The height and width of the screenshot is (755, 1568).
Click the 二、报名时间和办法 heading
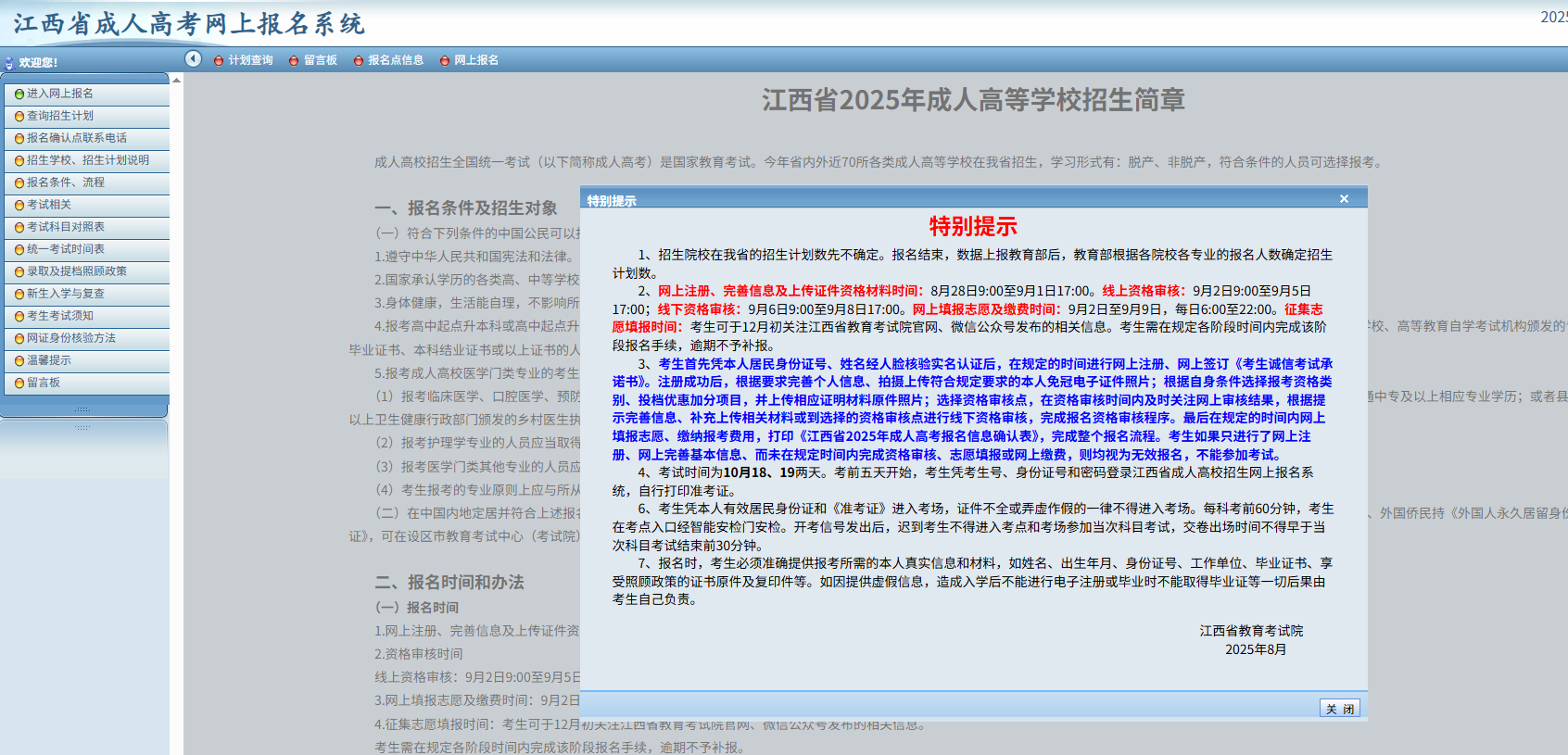[449, 583]
